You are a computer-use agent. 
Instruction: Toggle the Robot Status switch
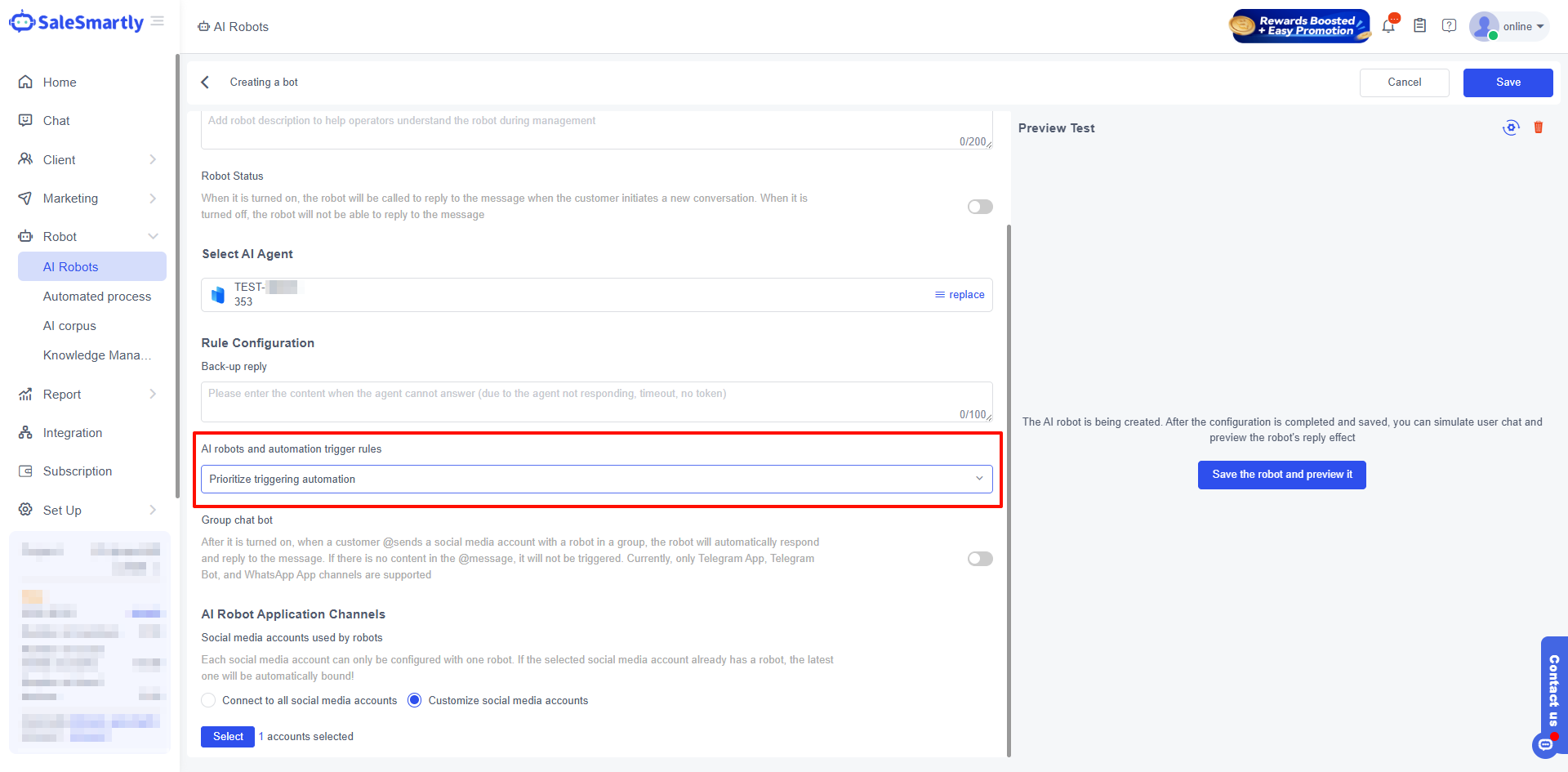pos(980,207)
